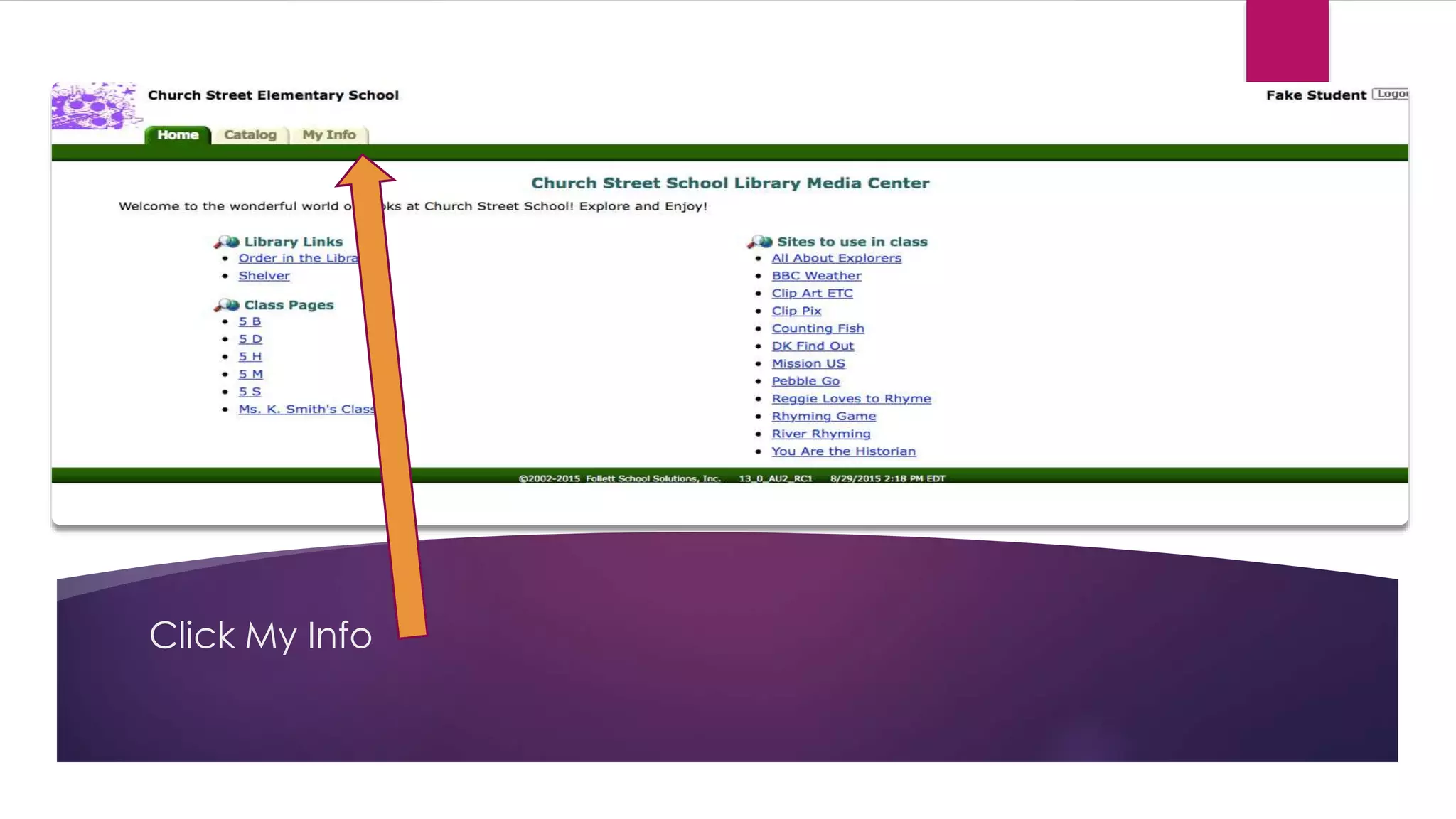Open the 5 H class page
Viewport: 1456px width, 819px height.
tap(250, 357)
